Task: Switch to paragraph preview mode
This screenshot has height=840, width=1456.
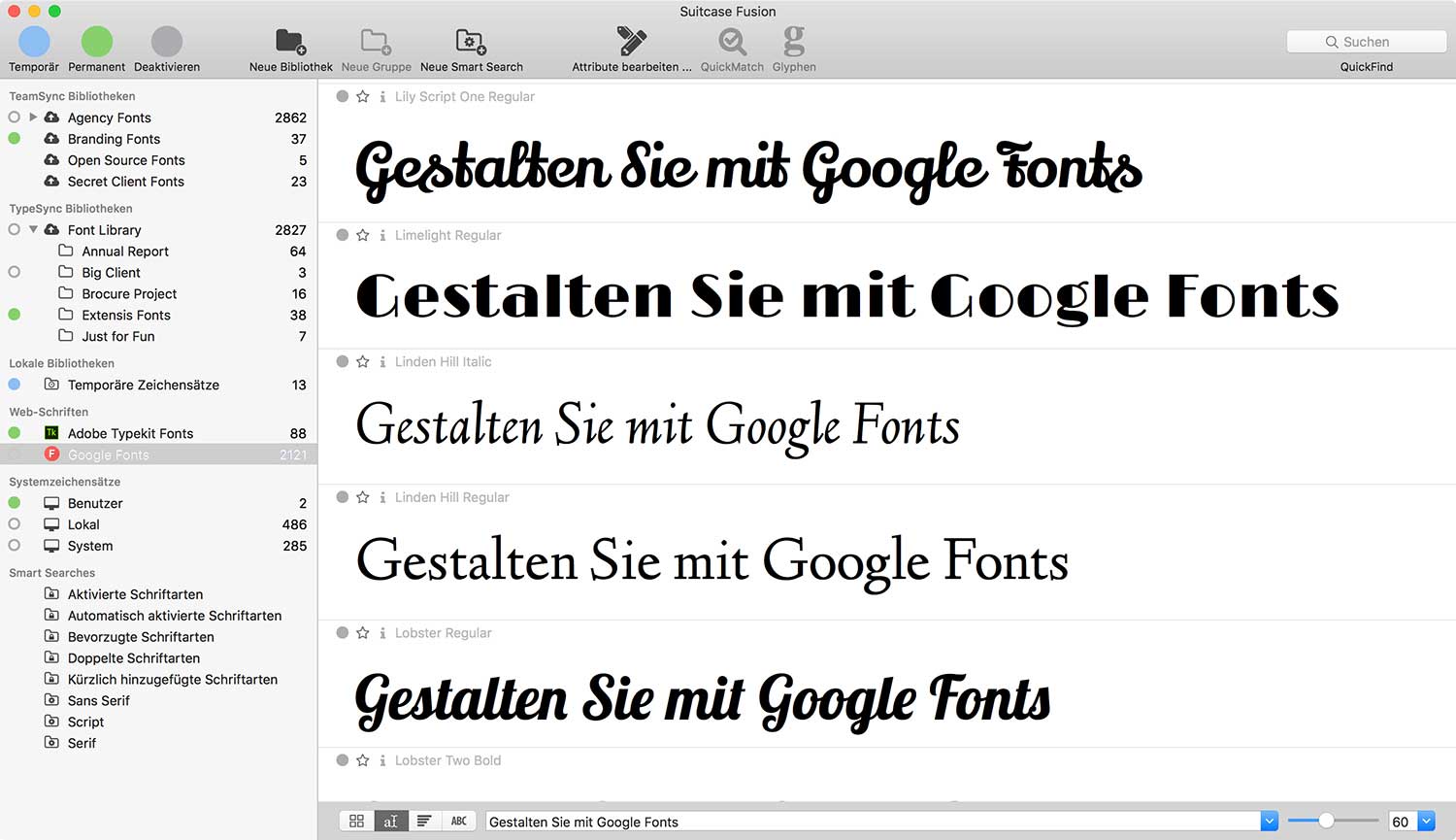Action: (424, 822)
